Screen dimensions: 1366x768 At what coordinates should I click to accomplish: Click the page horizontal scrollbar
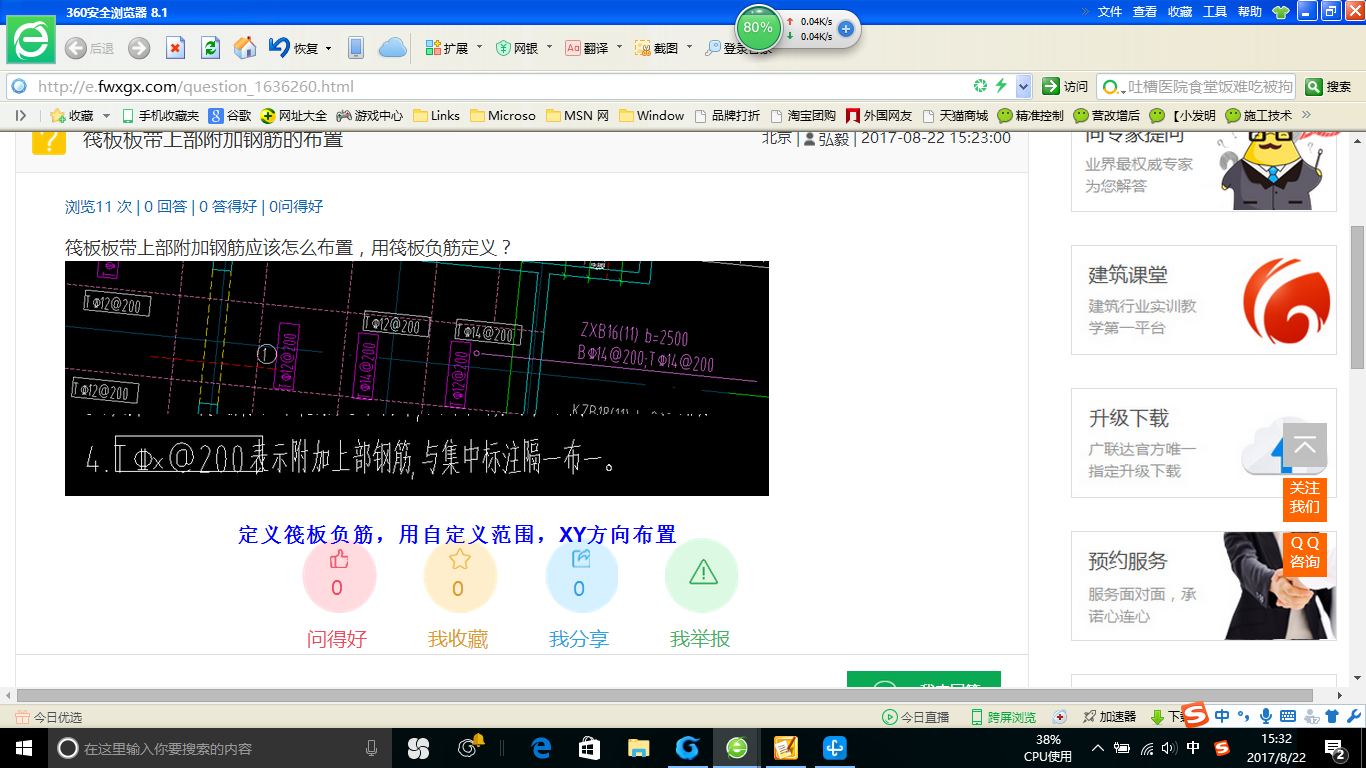(665, 695)
